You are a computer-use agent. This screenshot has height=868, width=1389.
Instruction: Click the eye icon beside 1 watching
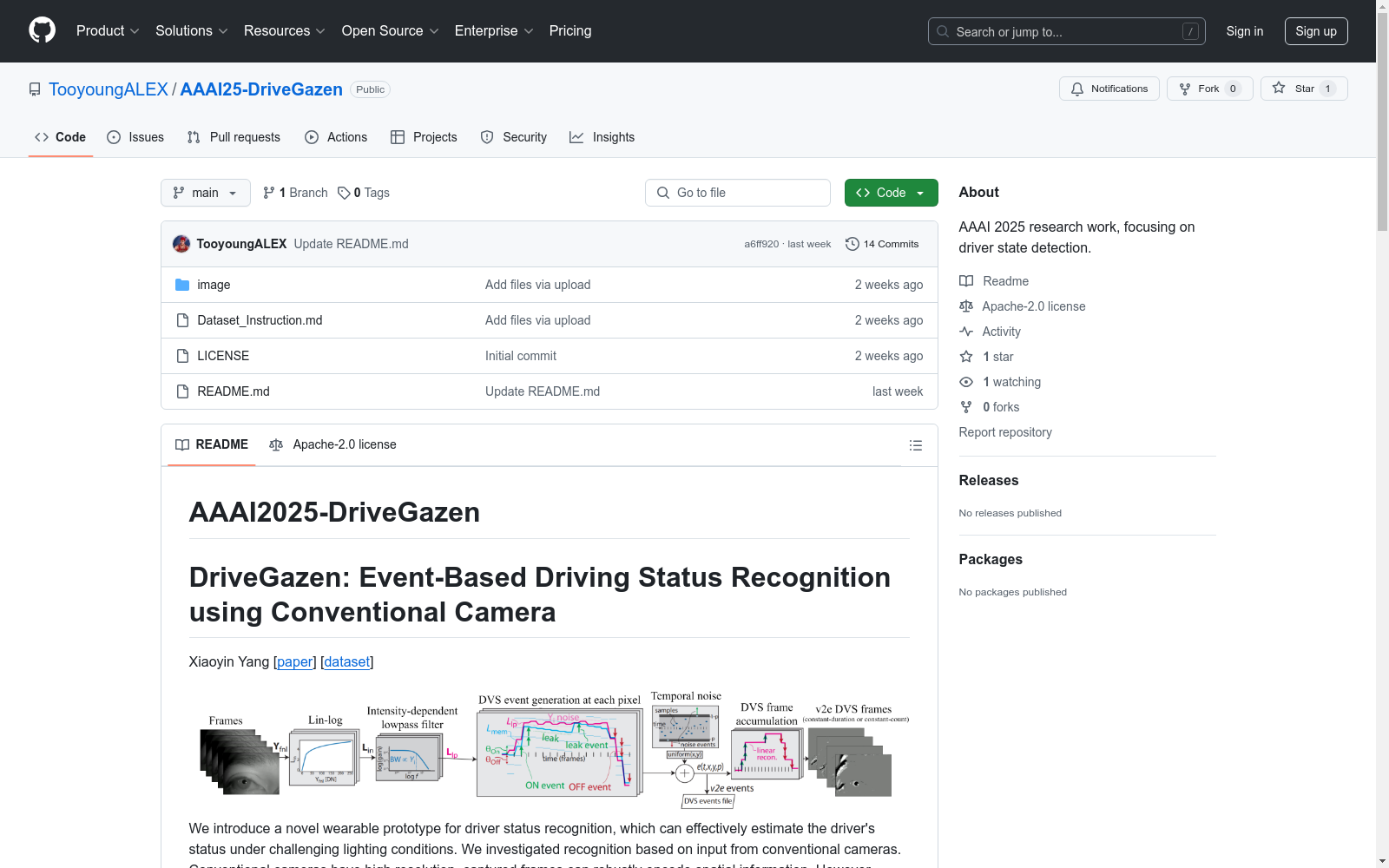[966, 382]
